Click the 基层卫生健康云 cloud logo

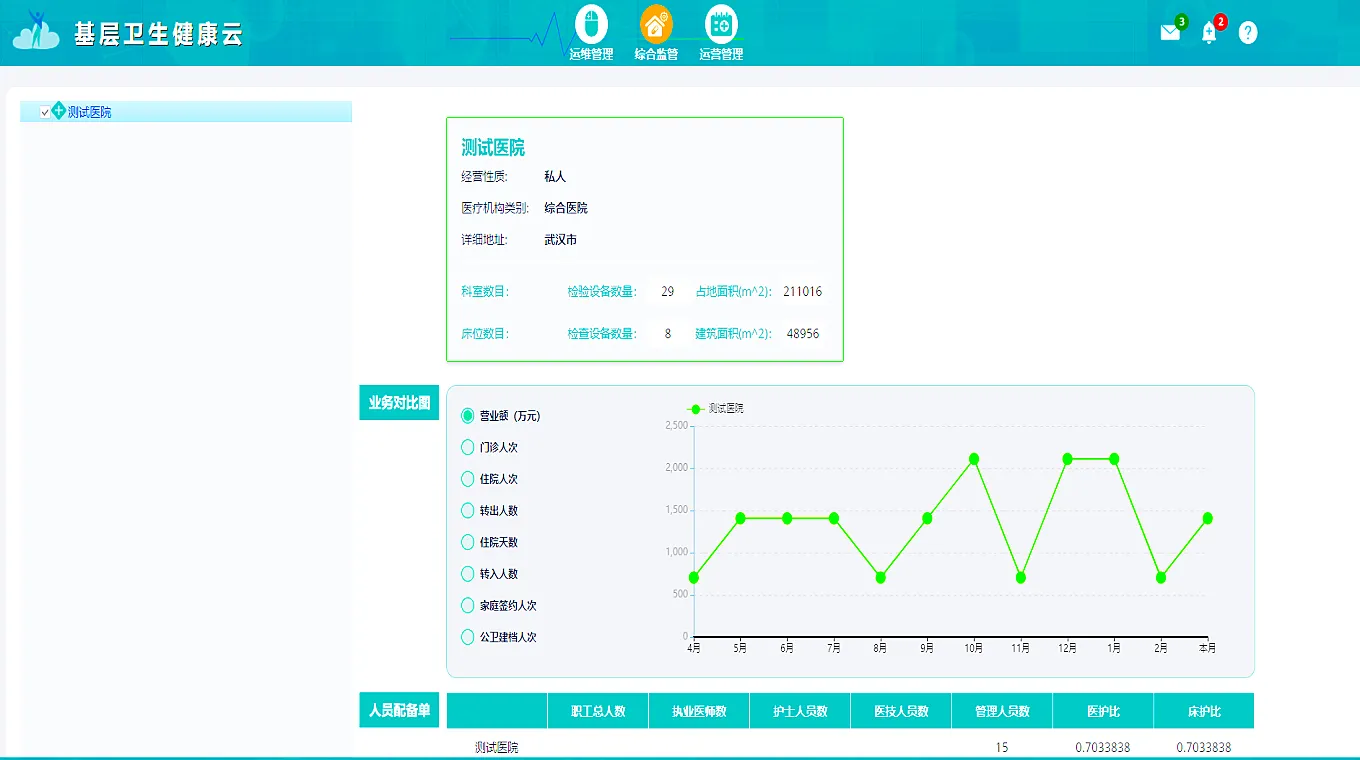(36, 33)
